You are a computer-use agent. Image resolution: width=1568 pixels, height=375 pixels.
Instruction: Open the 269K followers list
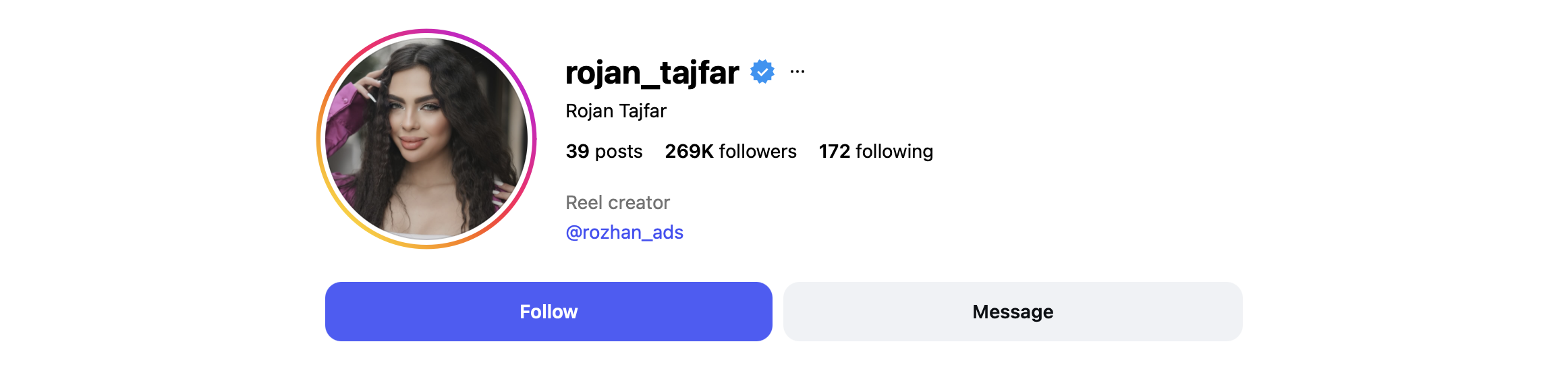pyautogui.click(x=731, y=152)
